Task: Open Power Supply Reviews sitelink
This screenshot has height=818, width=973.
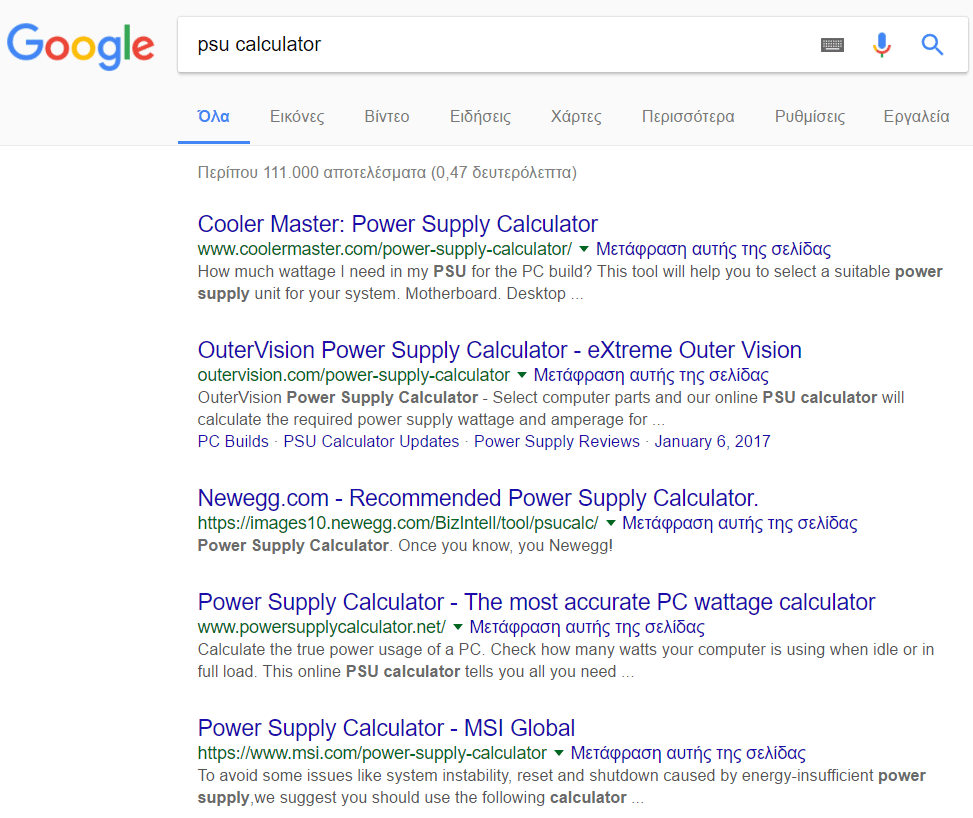Action: pyautogui.click(x=557, y=441)
